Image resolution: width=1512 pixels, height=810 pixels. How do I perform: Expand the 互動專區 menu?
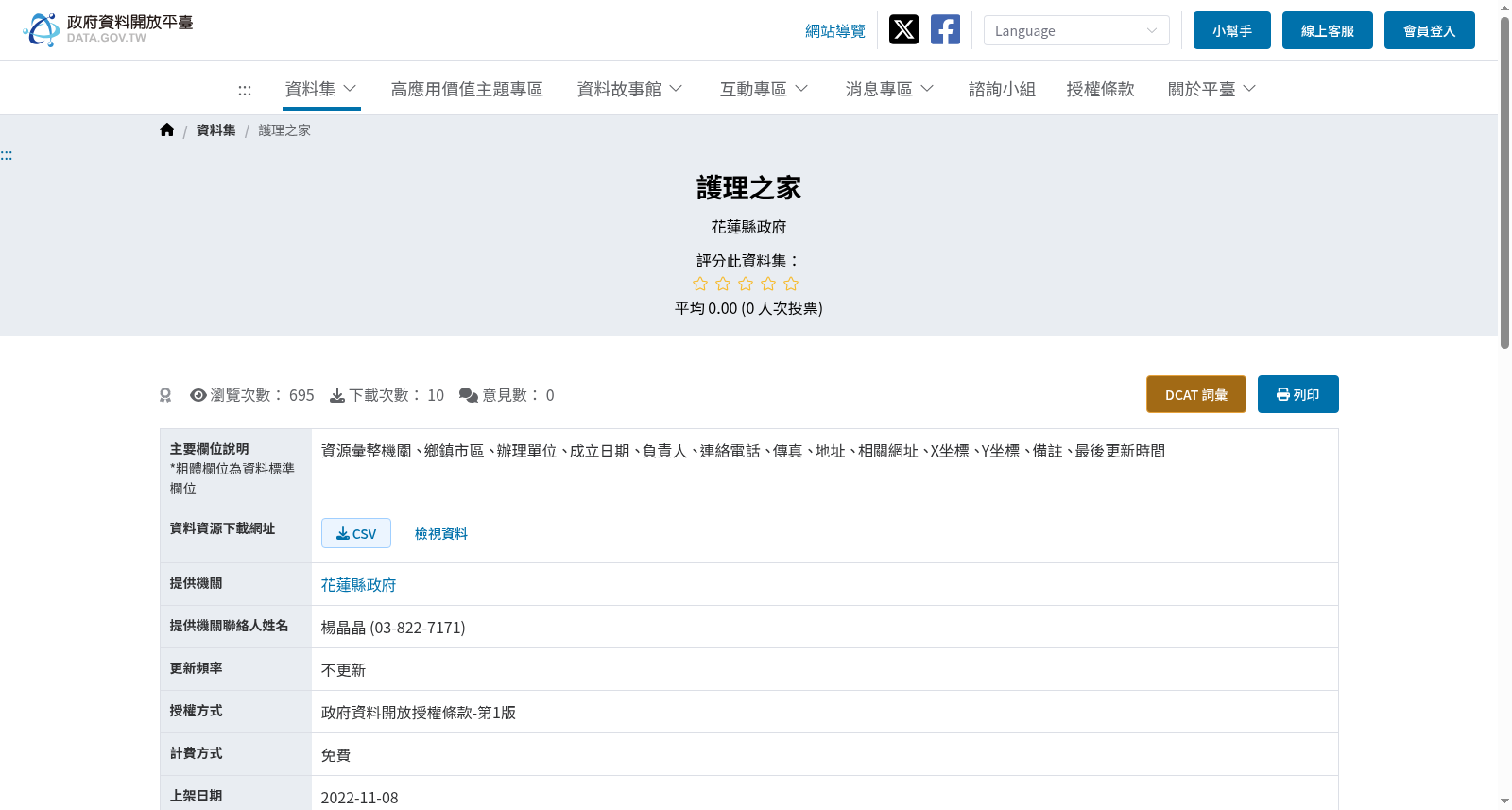(x=765, y=89)
